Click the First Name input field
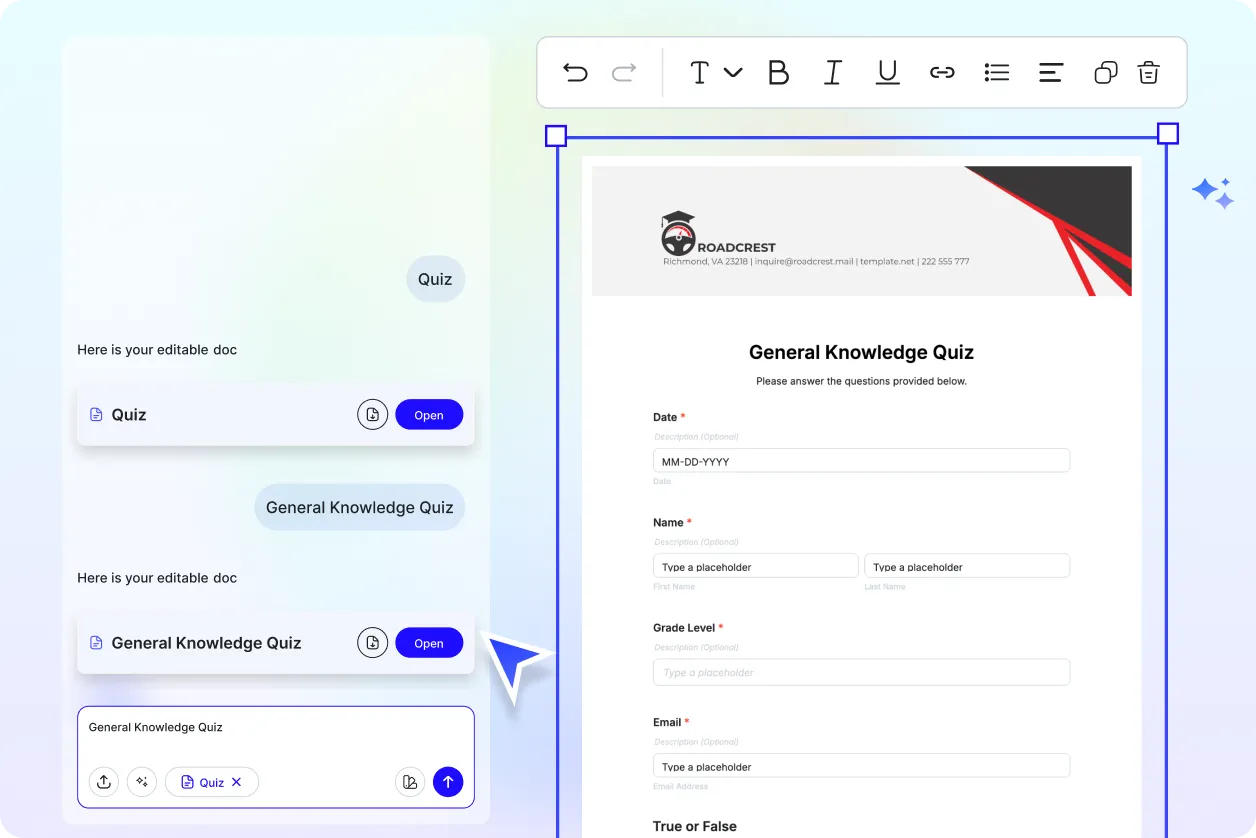Viewport: 1256px width, 838px height. pyautogui.click(x=755, y=566)
